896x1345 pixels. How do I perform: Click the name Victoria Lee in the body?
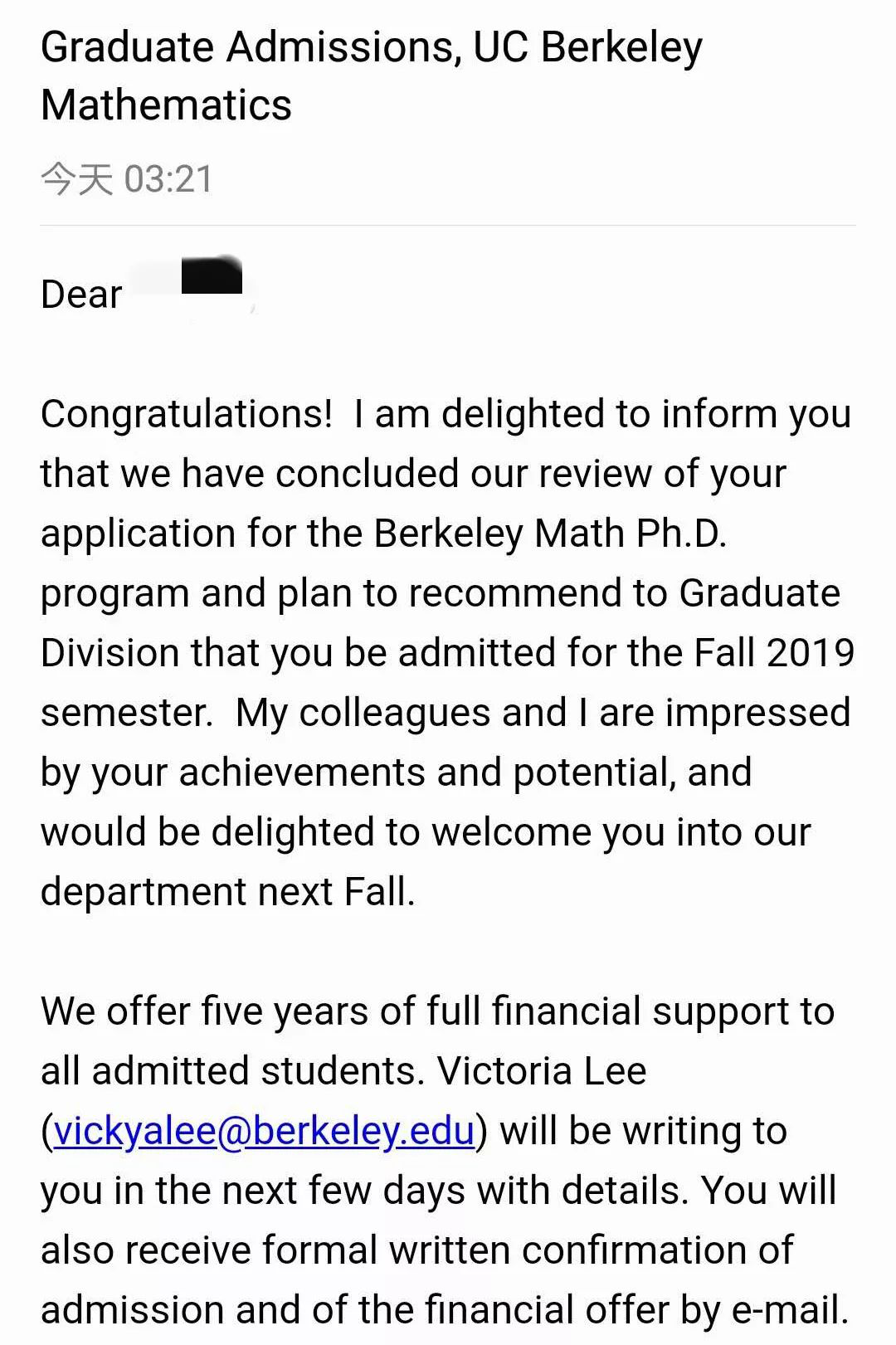(x=542, y=1071)
